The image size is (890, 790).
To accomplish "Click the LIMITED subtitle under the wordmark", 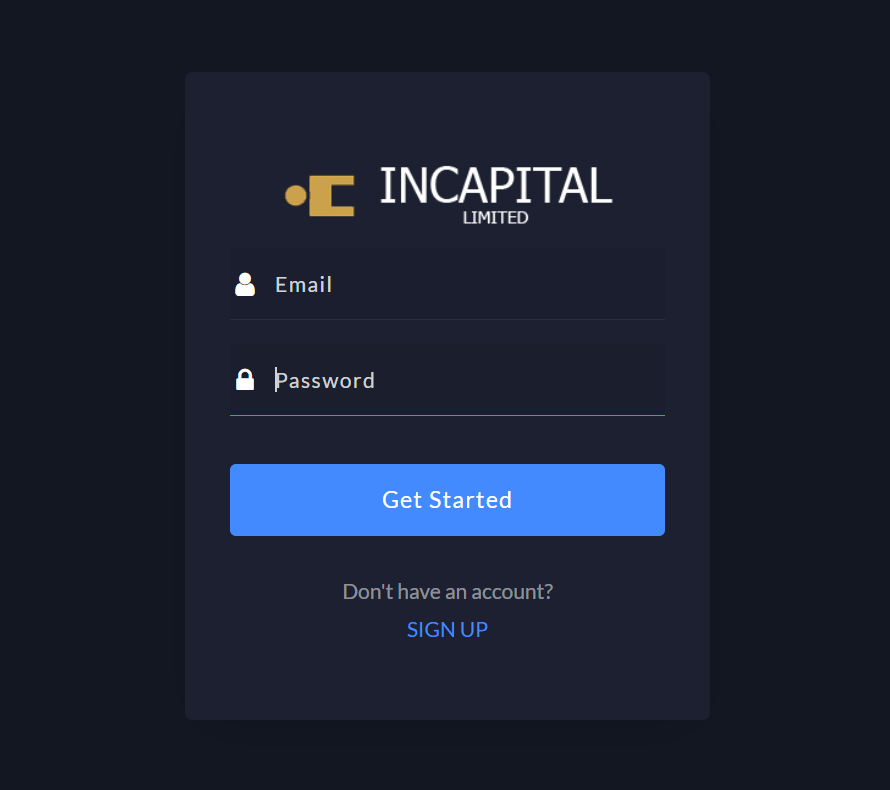I will click(496, 218).
